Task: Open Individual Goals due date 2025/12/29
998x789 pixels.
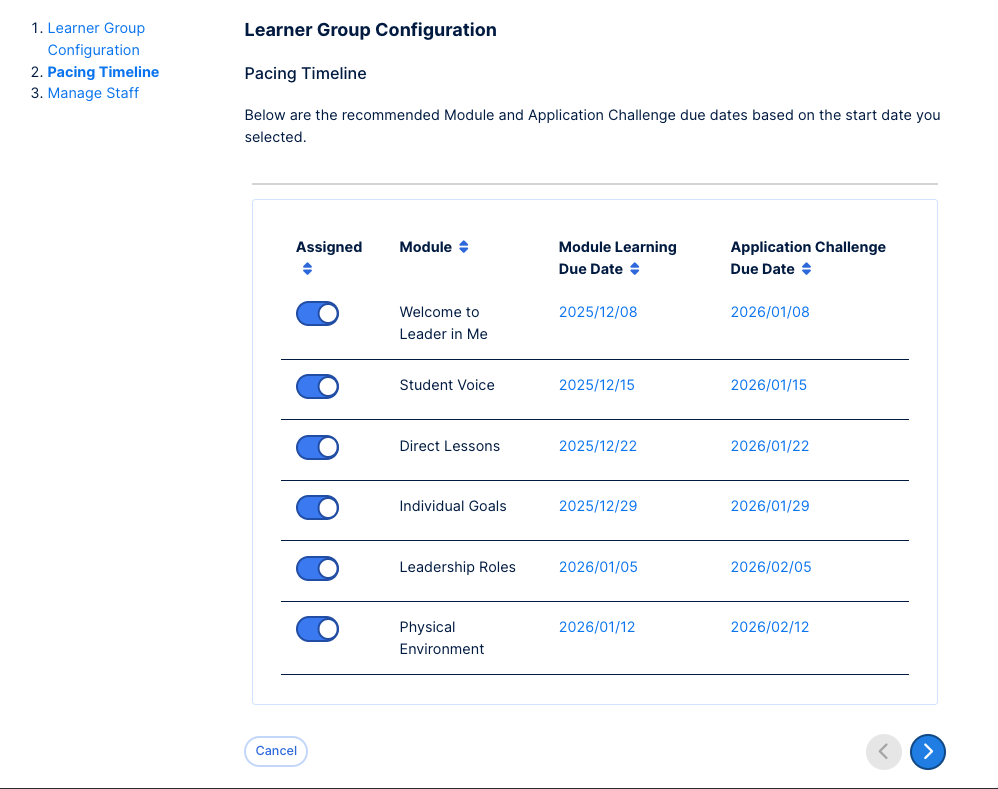Action: tap(598, 506)
